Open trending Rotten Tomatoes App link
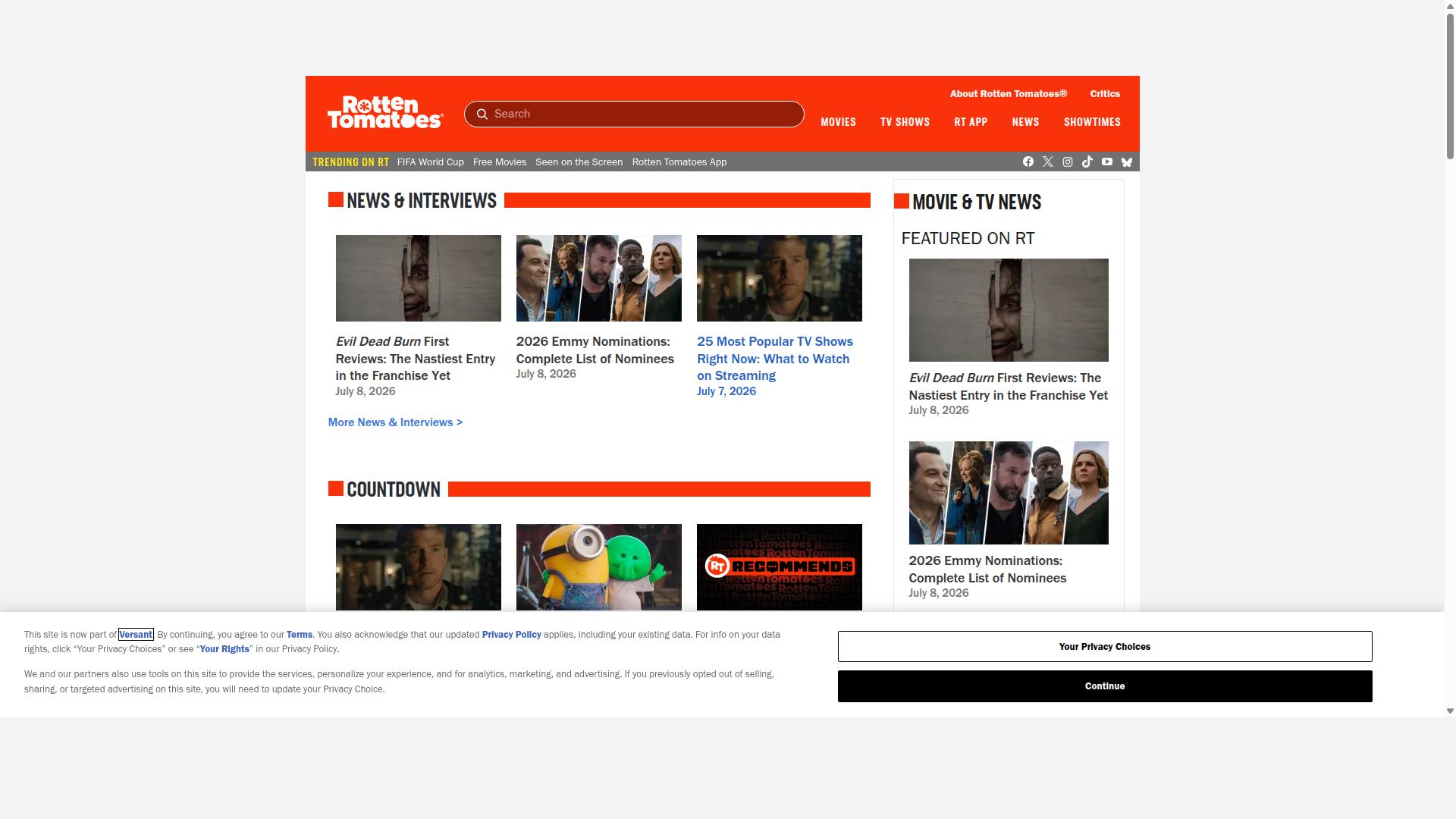 [679, 162]
